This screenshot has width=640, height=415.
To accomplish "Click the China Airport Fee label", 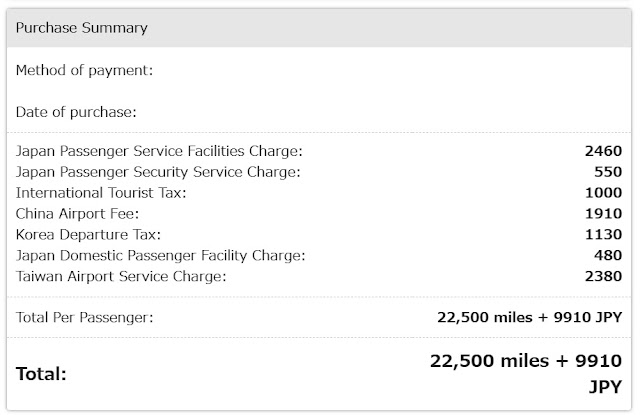I will click(77, 214).
